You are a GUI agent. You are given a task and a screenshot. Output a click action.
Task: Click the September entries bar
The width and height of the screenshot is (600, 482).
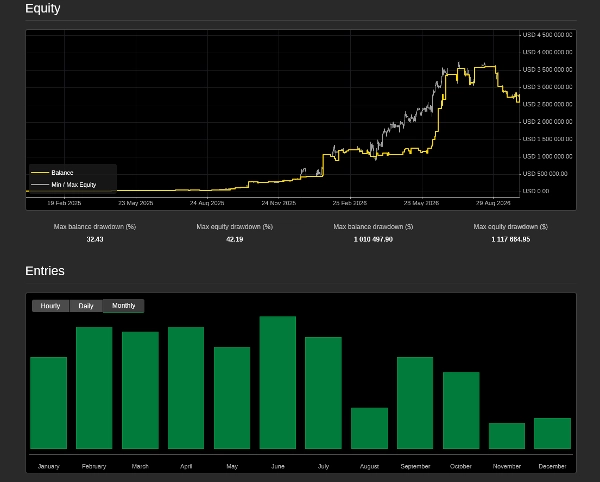[415, 403]
